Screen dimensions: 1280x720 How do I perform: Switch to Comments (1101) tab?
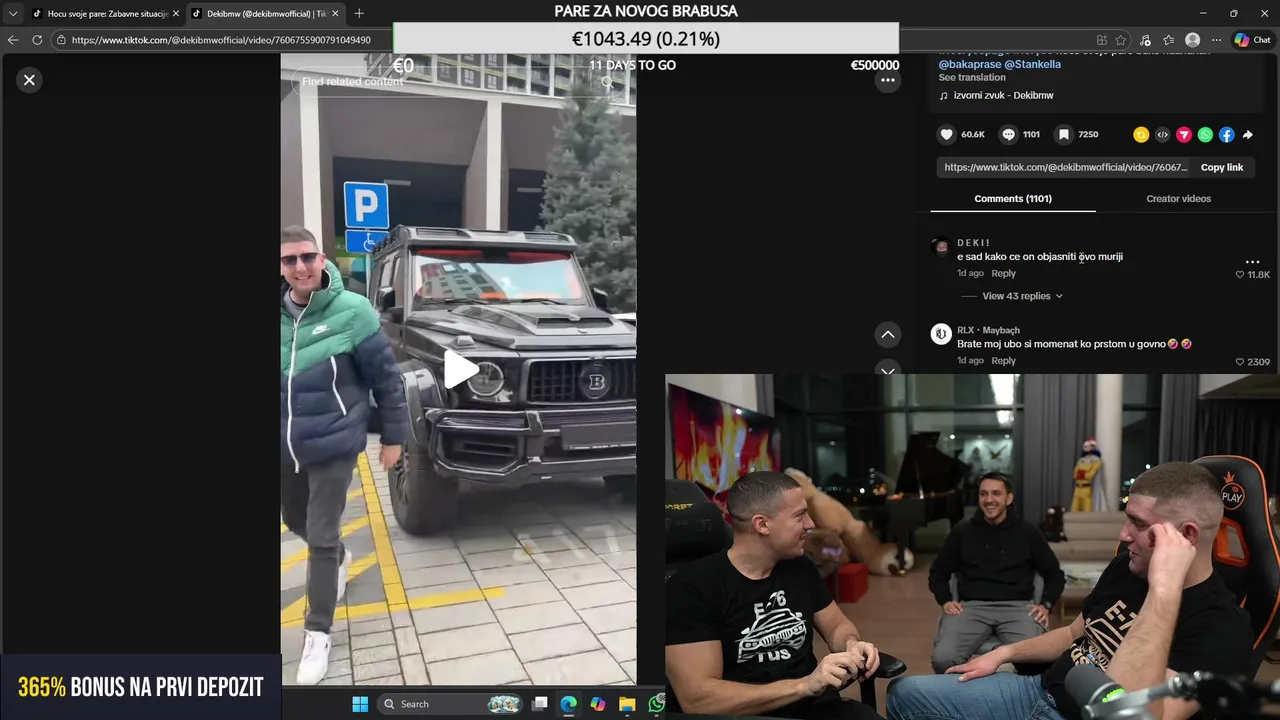coord(1013,198)
